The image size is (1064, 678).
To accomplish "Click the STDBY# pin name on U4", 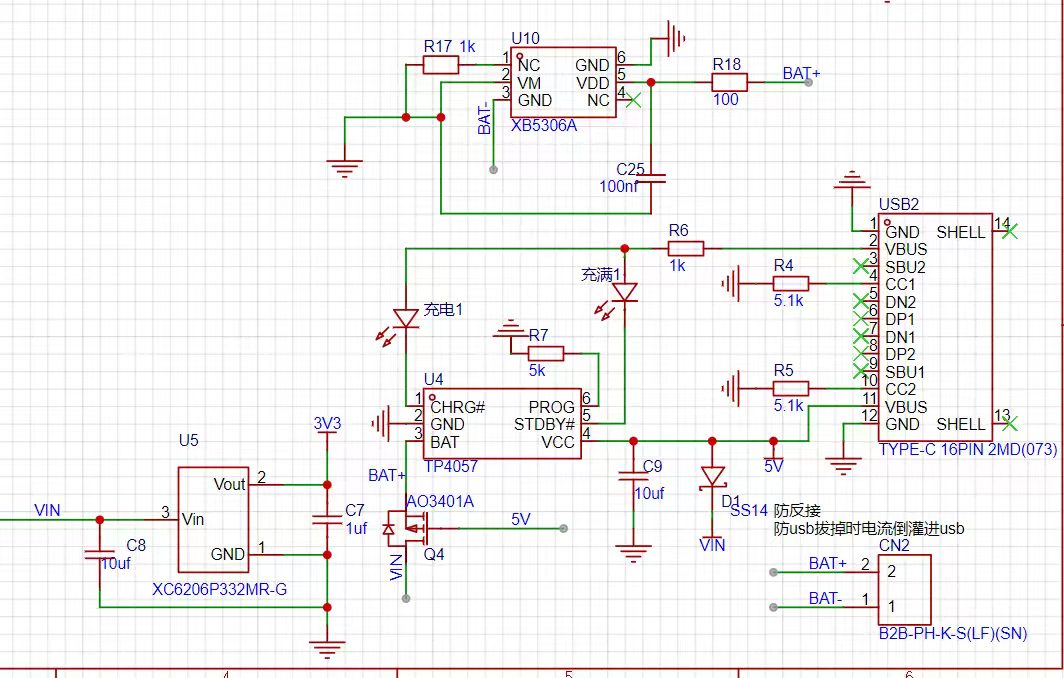I will pyautogui.click(x=544, y=424).
